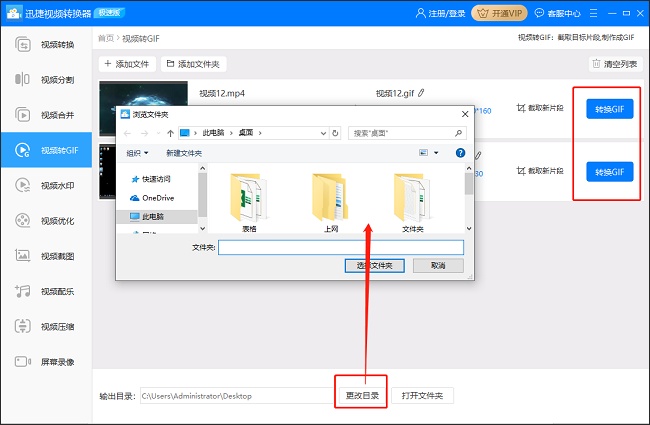Open 客服中心 support chat
The image size is (650, 425).
557,13
